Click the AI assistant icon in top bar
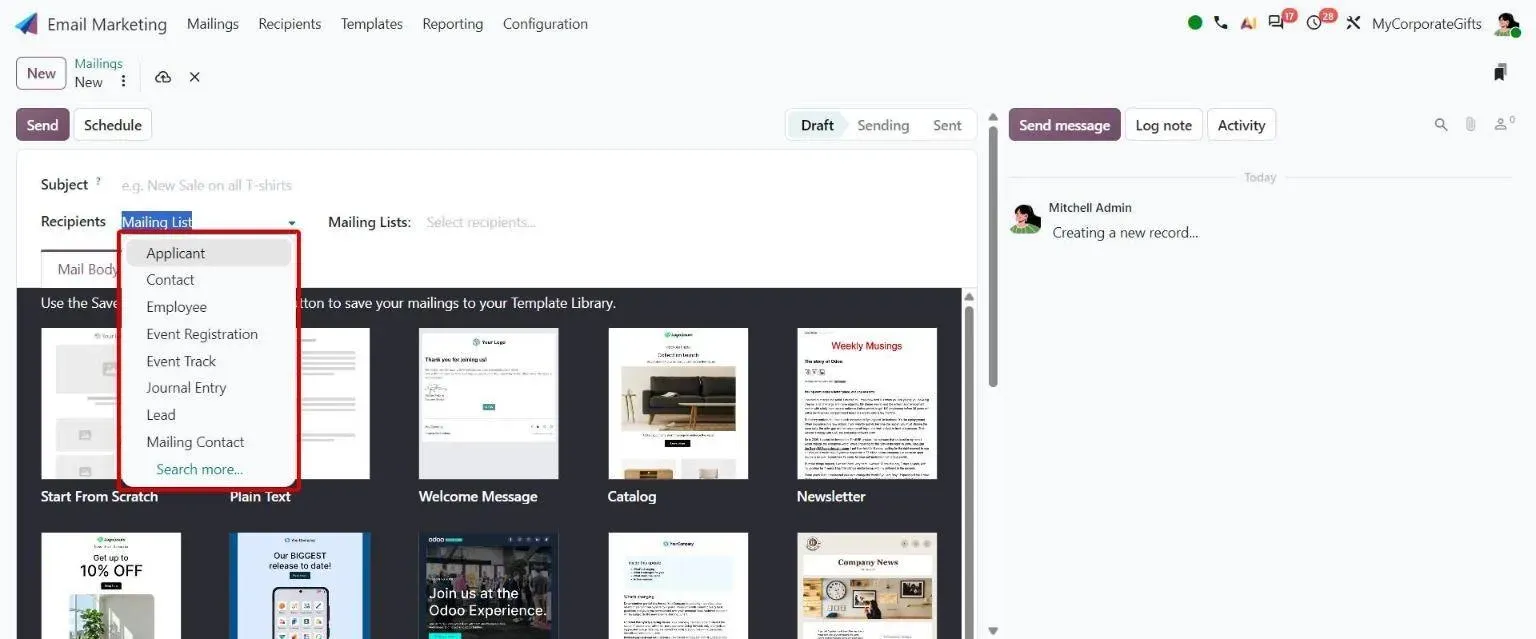 (x=1248, y=23)
